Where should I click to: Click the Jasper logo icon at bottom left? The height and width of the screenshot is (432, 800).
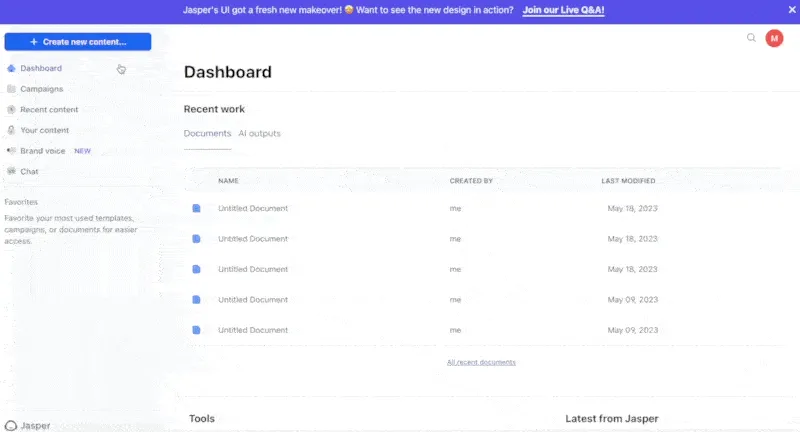point(11,426)
